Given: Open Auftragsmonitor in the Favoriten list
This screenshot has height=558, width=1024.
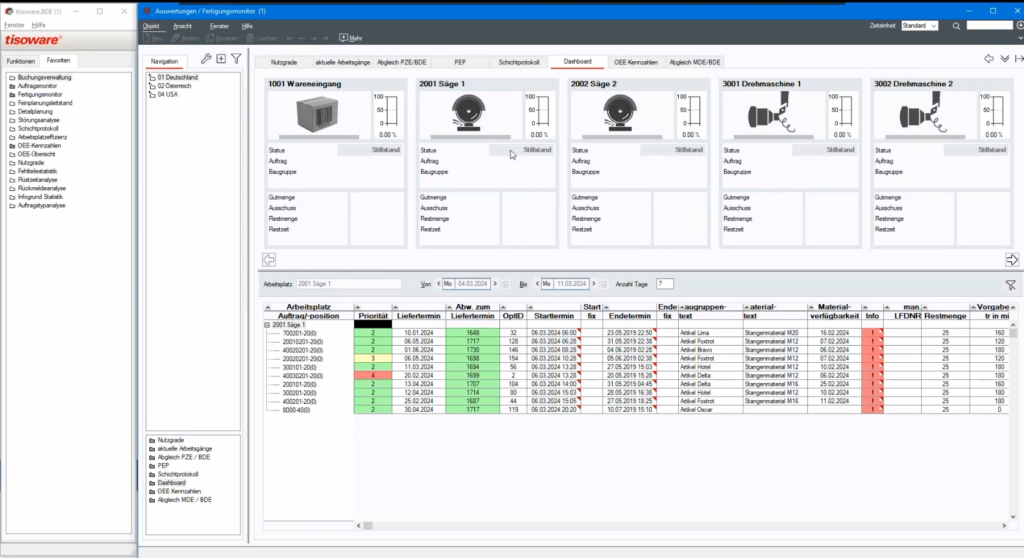Looking at the screenshot, I should coord(38,86).
